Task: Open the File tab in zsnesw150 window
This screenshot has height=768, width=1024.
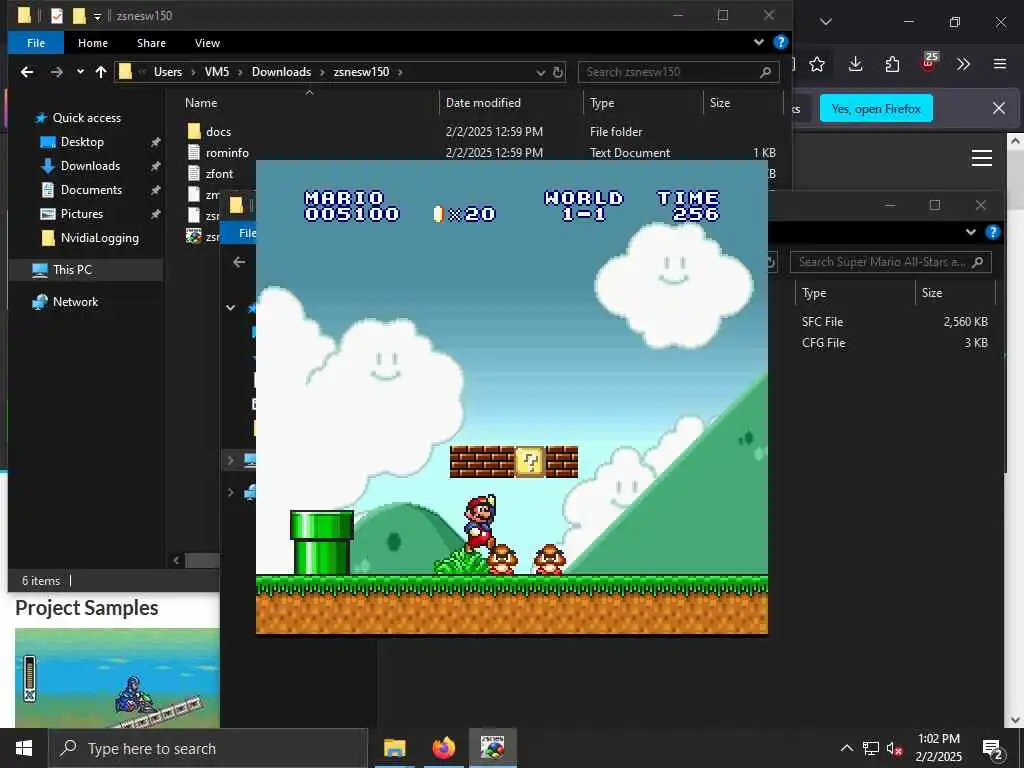Action: tap(36, 43)
